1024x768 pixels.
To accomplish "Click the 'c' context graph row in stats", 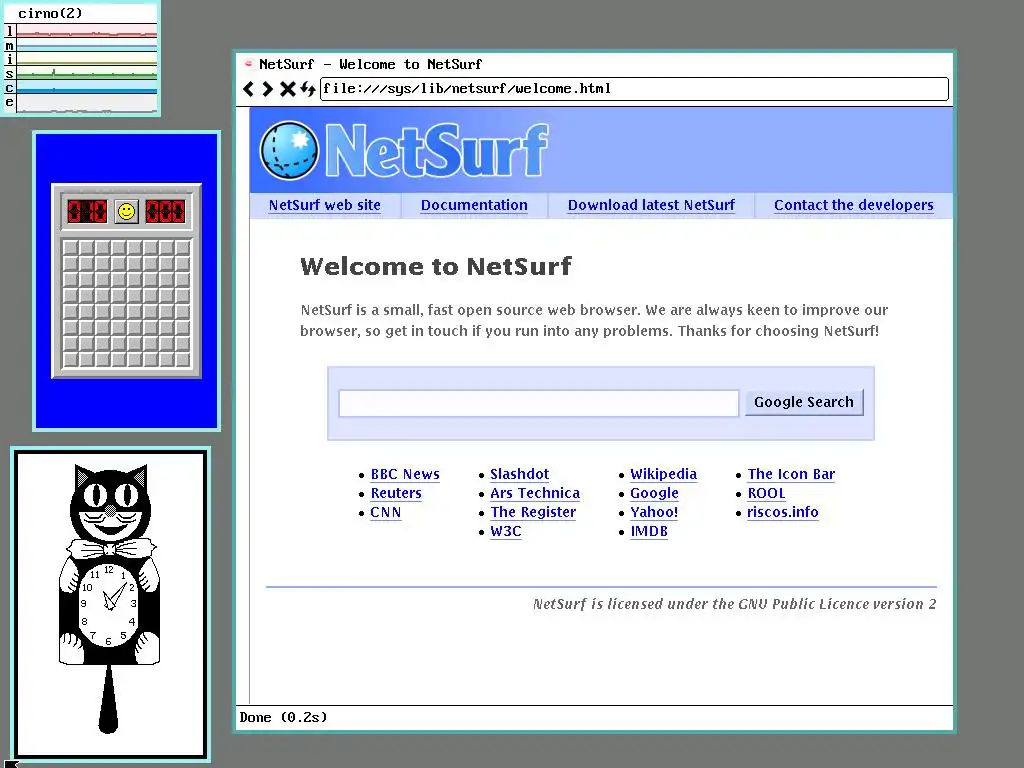I will tap(80, 88).
